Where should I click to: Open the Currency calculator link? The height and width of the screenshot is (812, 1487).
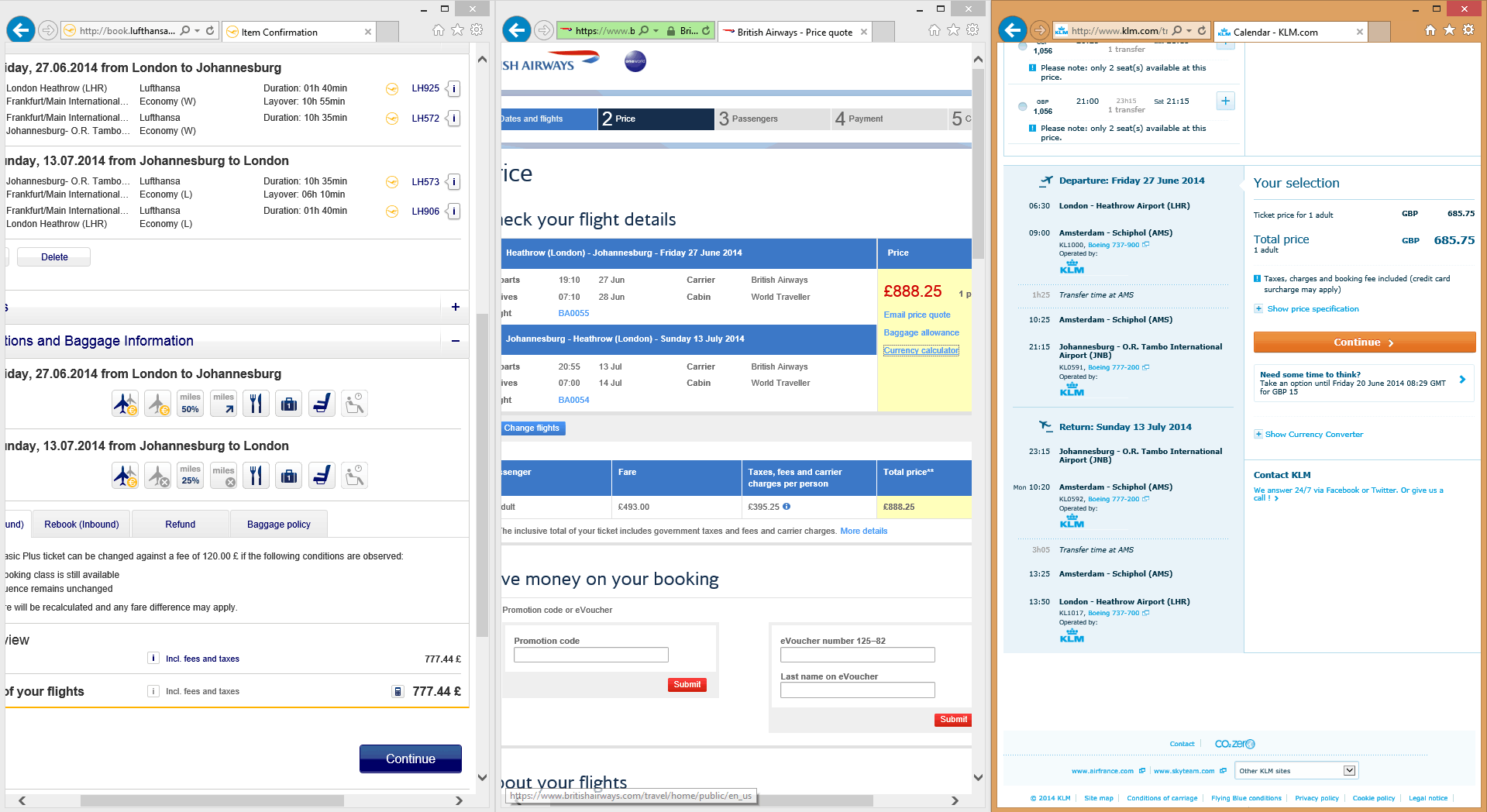(x=921, y=351)
